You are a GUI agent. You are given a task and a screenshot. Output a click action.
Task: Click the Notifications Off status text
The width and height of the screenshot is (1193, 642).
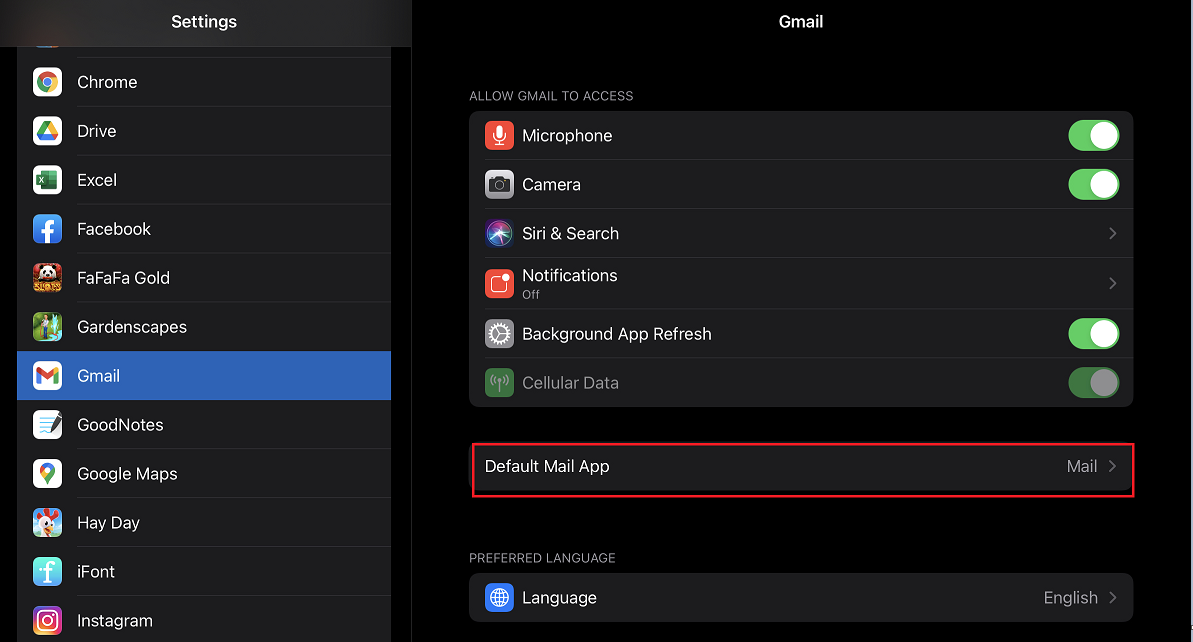point(530,294)
